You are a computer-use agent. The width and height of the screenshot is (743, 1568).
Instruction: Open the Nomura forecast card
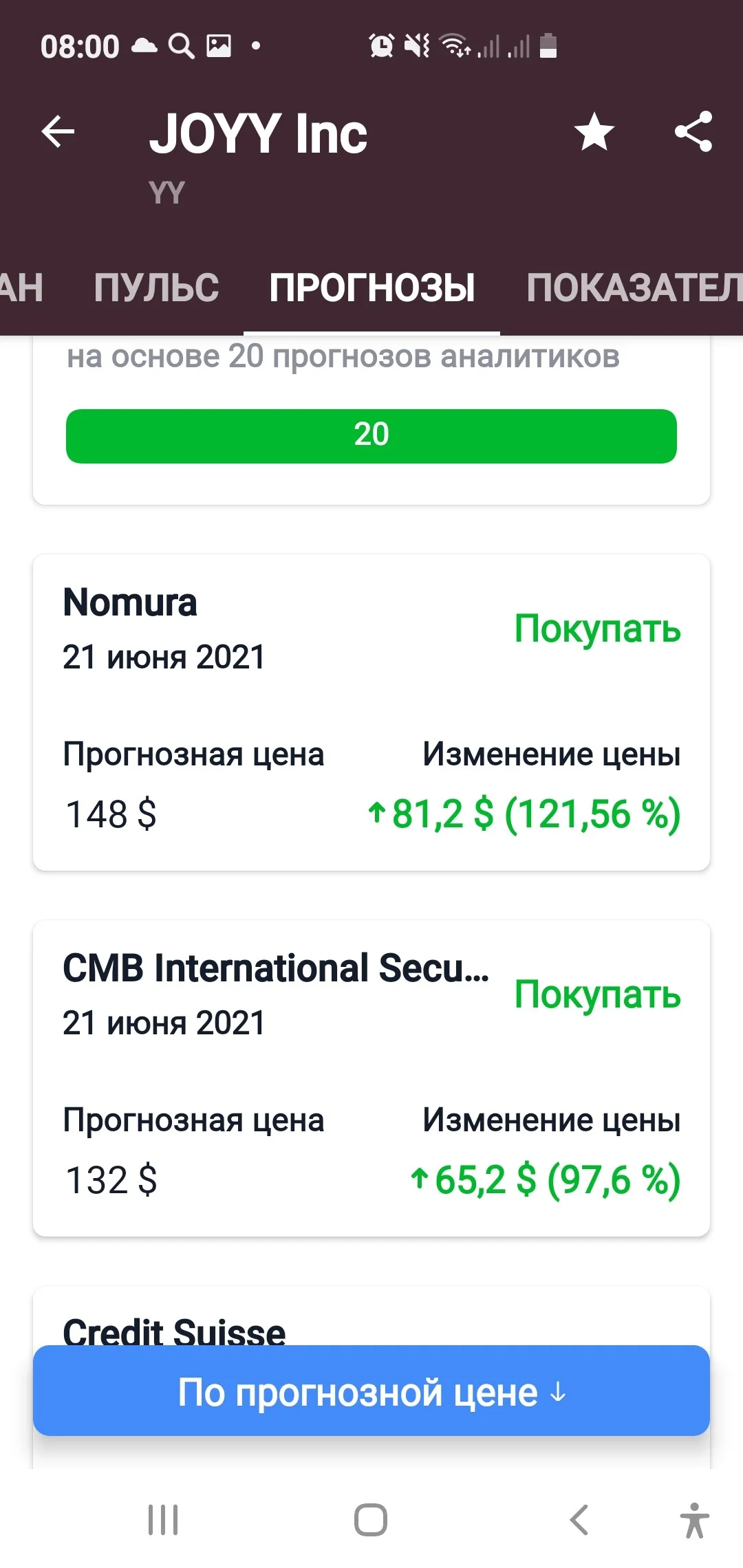371,712
